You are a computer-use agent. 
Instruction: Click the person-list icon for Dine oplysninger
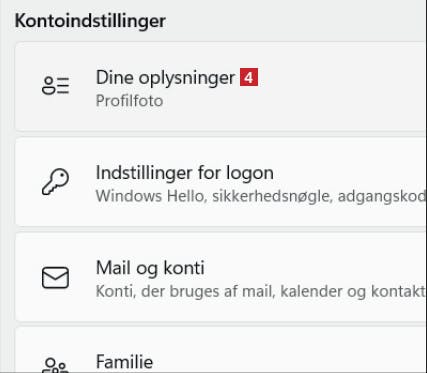(55, 86)
